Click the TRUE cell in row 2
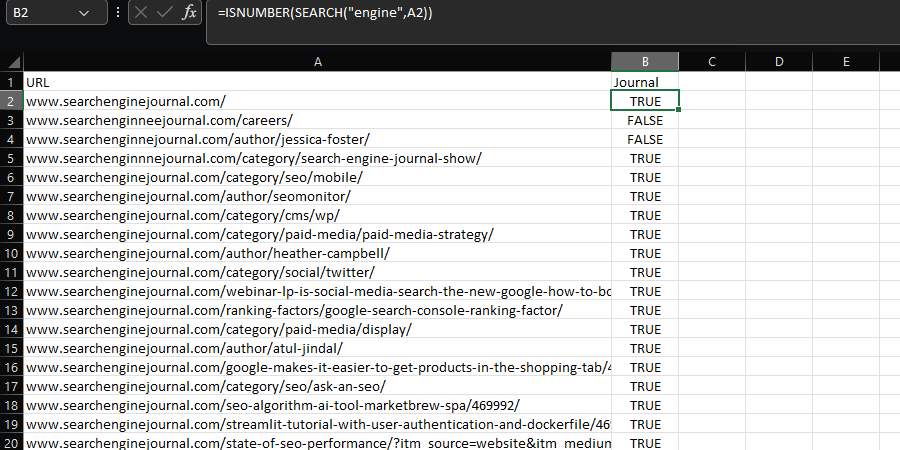The width and height of the screenshot is (900, 450). click(645, 101)
